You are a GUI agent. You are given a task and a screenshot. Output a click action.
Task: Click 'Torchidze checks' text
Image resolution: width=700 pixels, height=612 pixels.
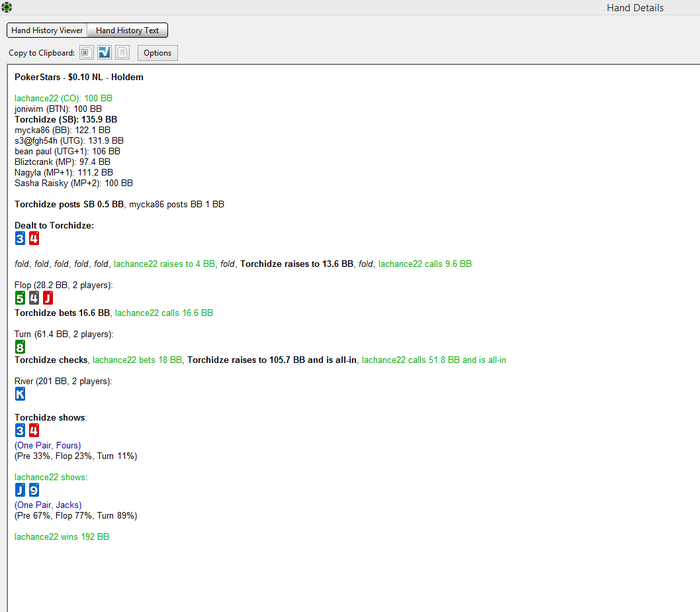click(x=51, y=360)
